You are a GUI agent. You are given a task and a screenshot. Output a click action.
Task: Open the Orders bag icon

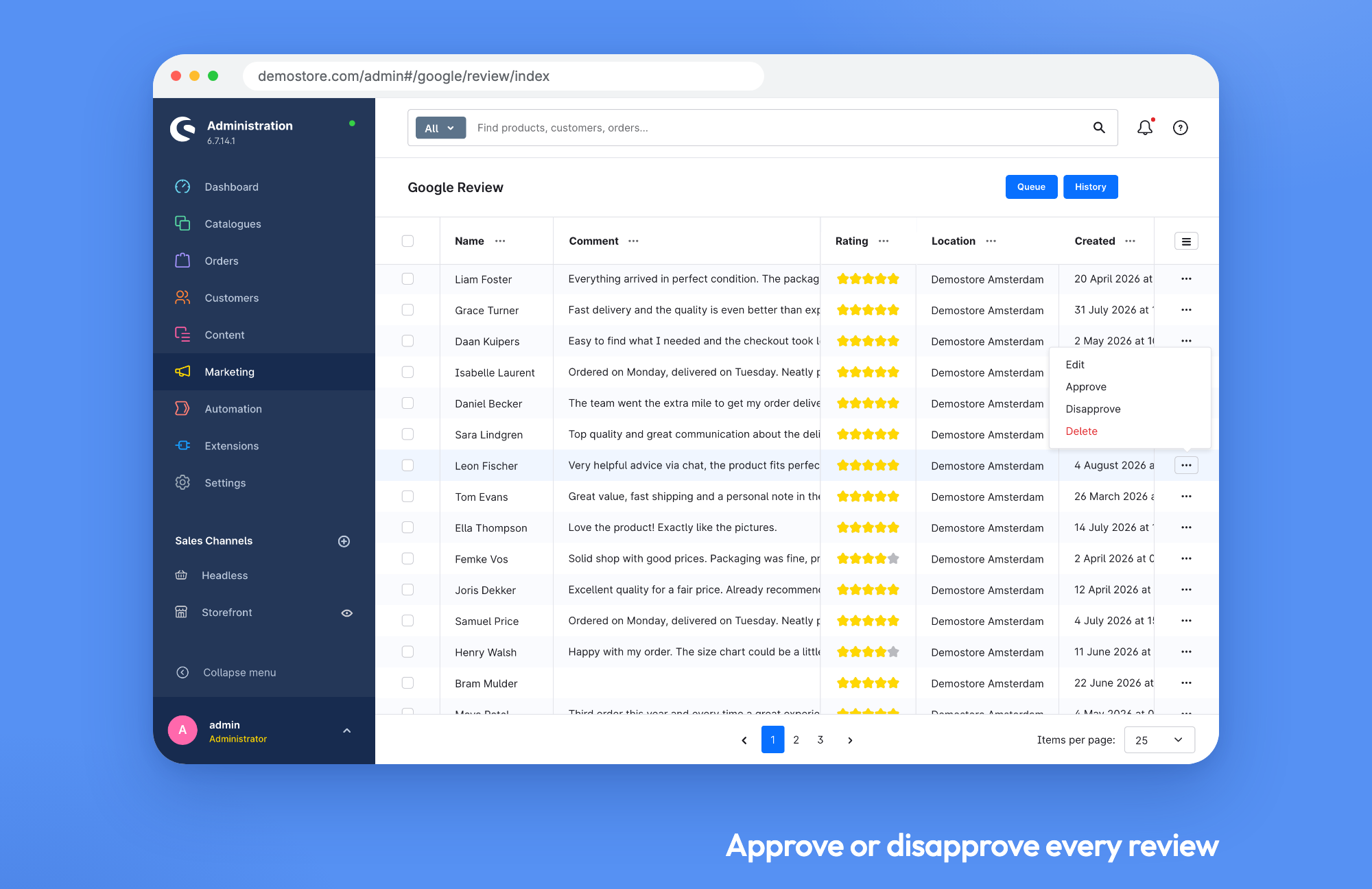tap(182, 261)
